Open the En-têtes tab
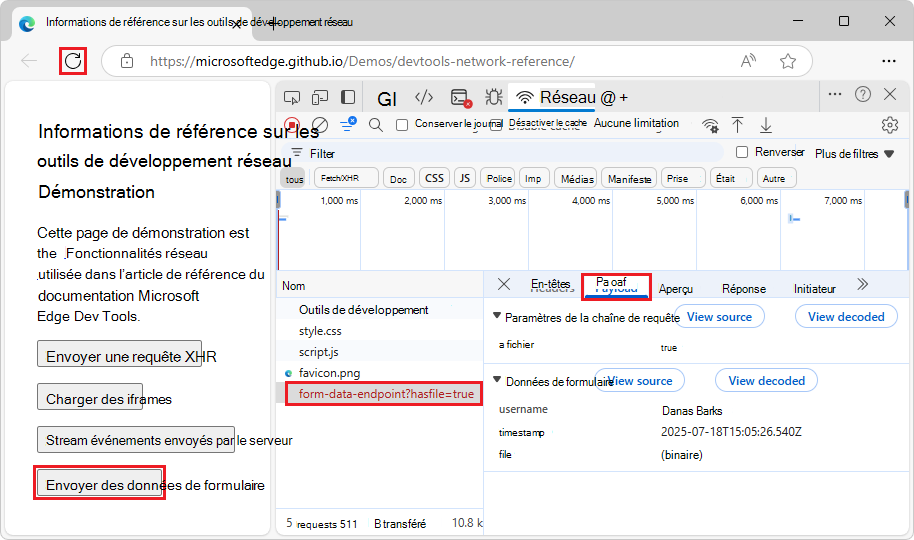The width and height of the screenshot is (914, 540). point(550,285)
